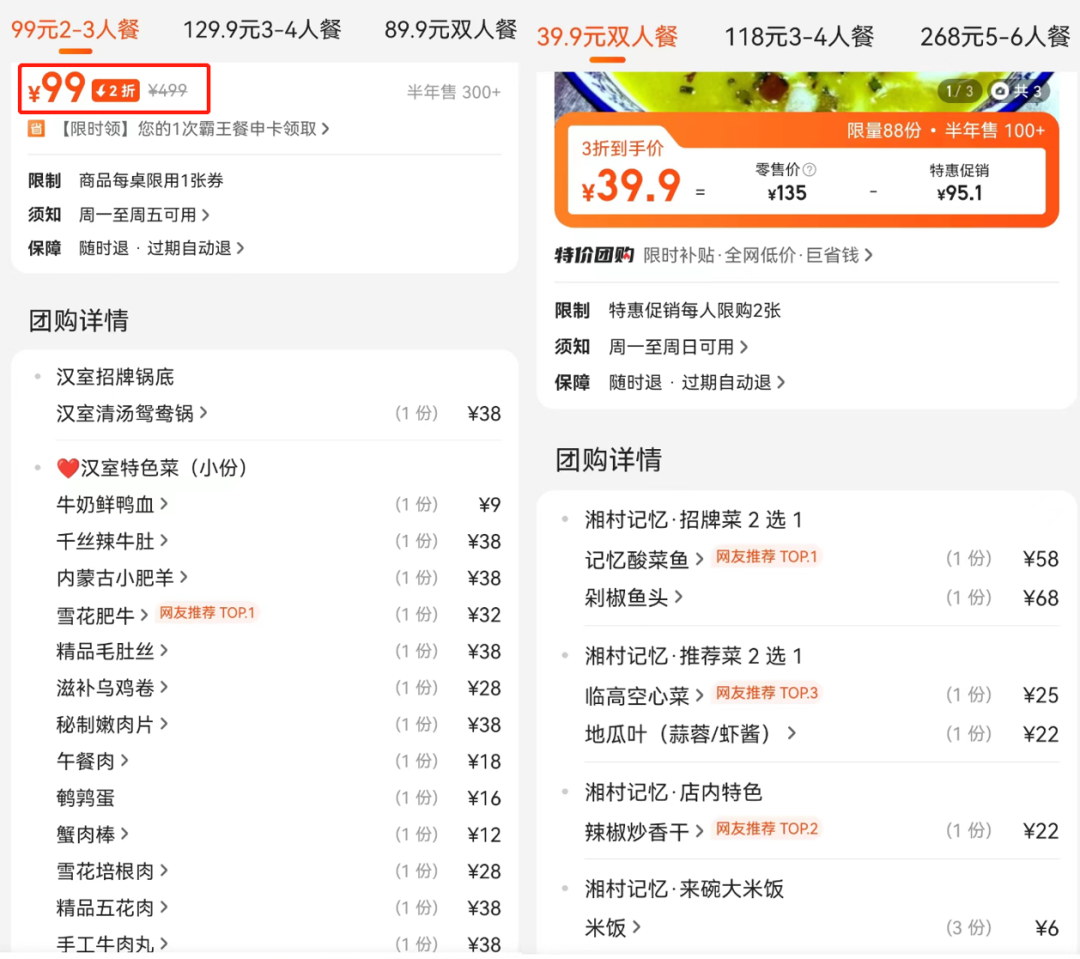Image resolution: width=1080 pixels, height=959 pixels.
Task: Tap the photo gallery camera icon
Action: coord(1000,91)
